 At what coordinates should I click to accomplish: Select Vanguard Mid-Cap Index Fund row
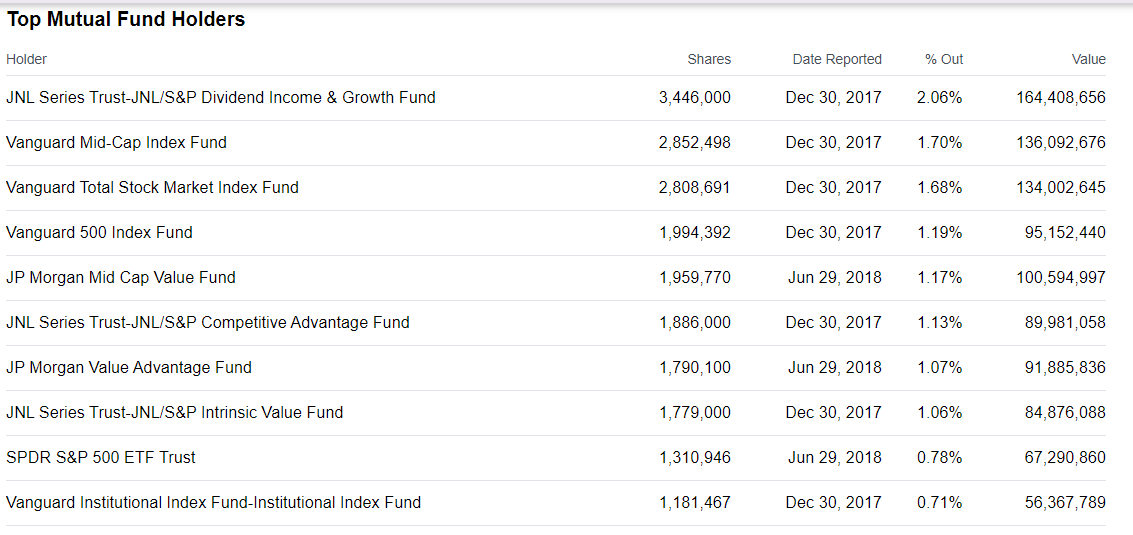point(116,143)
